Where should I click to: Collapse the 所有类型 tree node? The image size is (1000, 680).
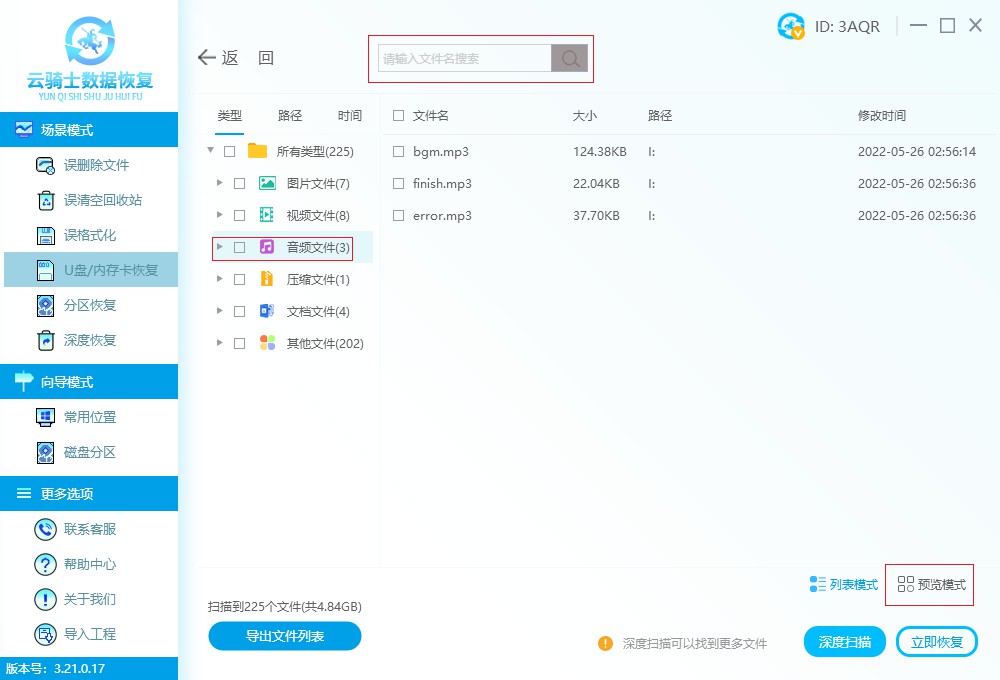(x=210, y=150)
